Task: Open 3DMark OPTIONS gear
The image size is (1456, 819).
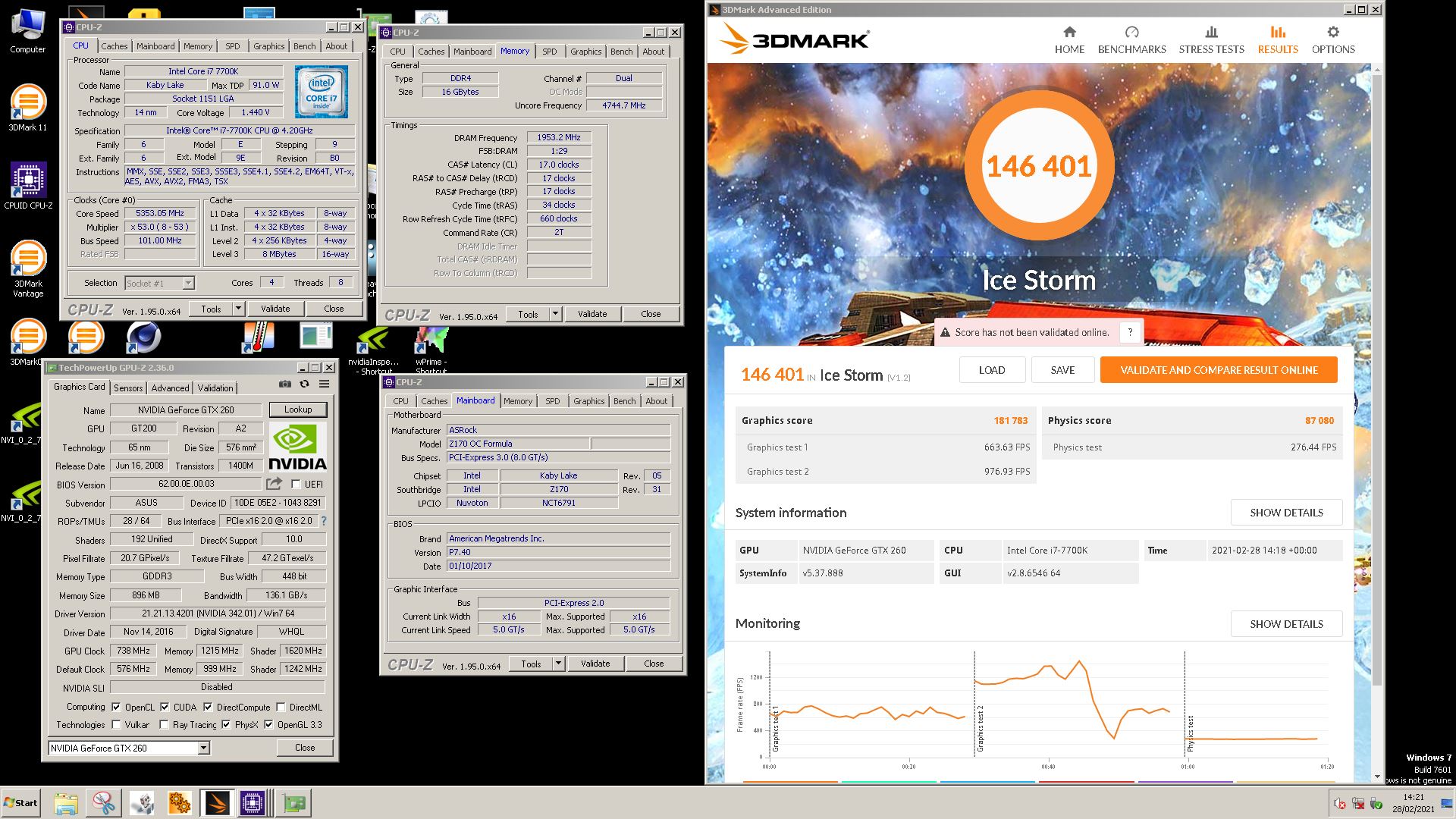Action: tap(1333, 40)
